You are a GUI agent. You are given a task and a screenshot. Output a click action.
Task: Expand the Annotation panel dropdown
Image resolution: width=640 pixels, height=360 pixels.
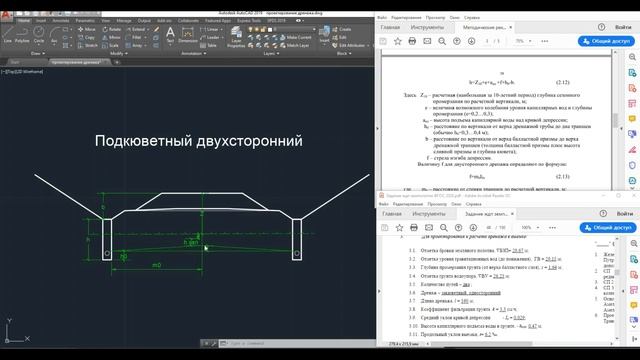(x=193, y=53)
